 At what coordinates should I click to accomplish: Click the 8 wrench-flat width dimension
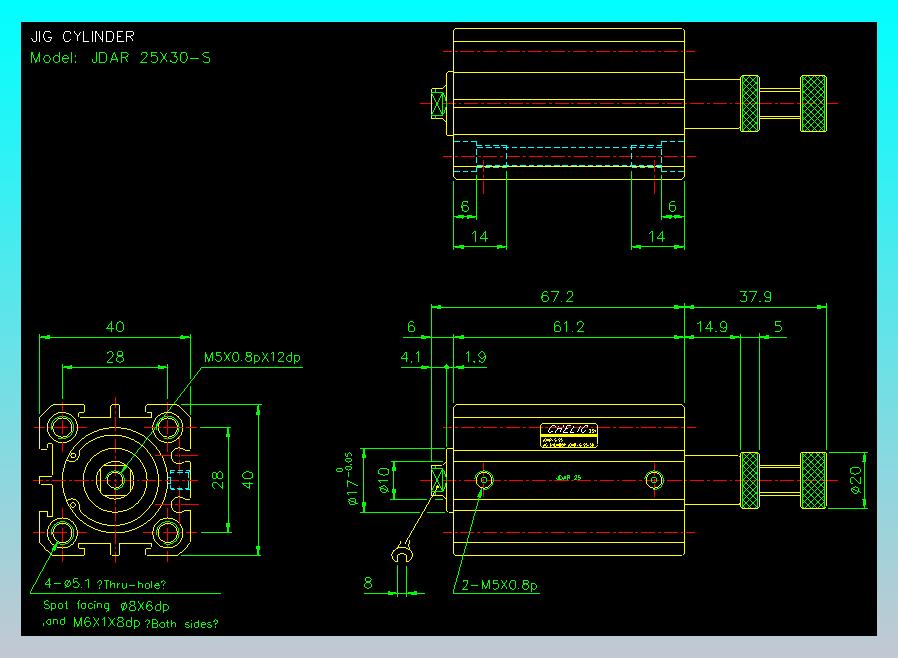pos(368,584)
